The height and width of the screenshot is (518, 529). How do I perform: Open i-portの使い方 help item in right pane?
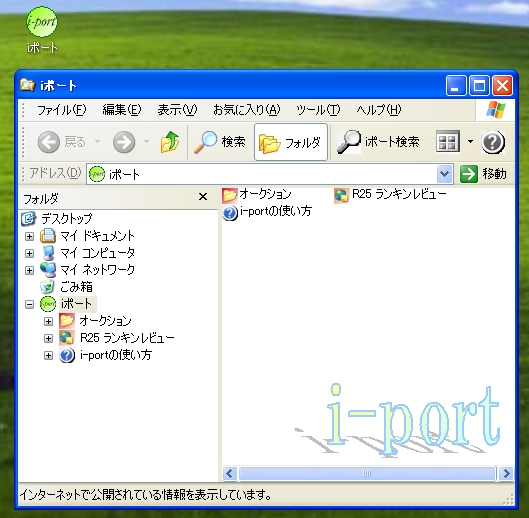267,212
